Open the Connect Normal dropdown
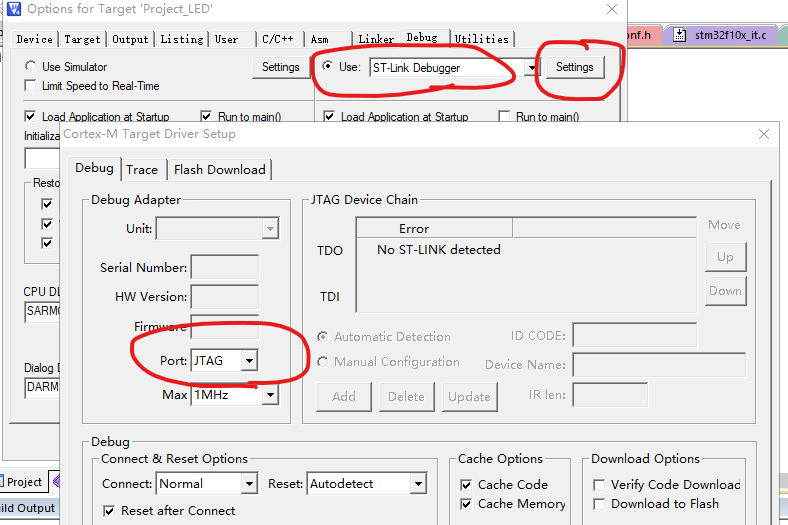 pos(249,484)
